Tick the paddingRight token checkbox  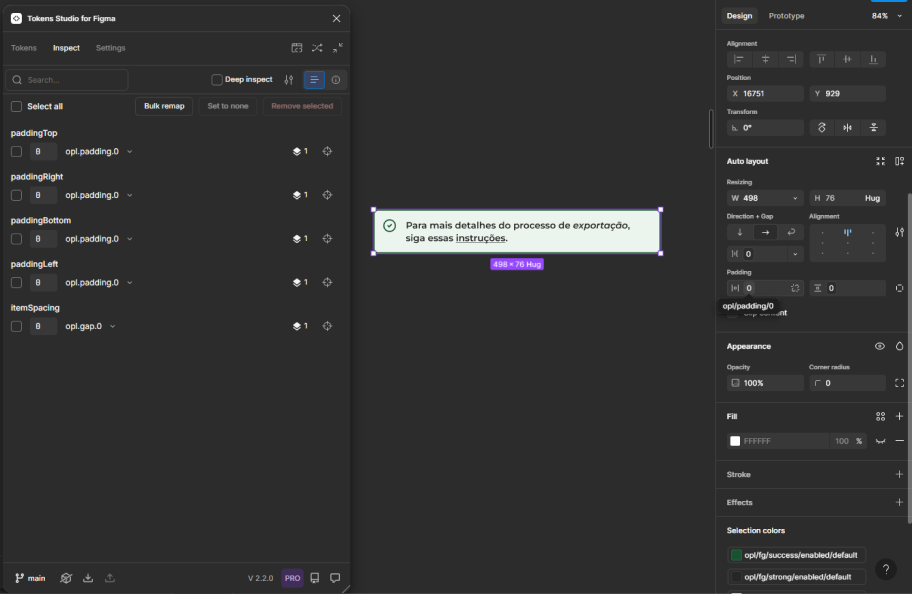(16, 196)
